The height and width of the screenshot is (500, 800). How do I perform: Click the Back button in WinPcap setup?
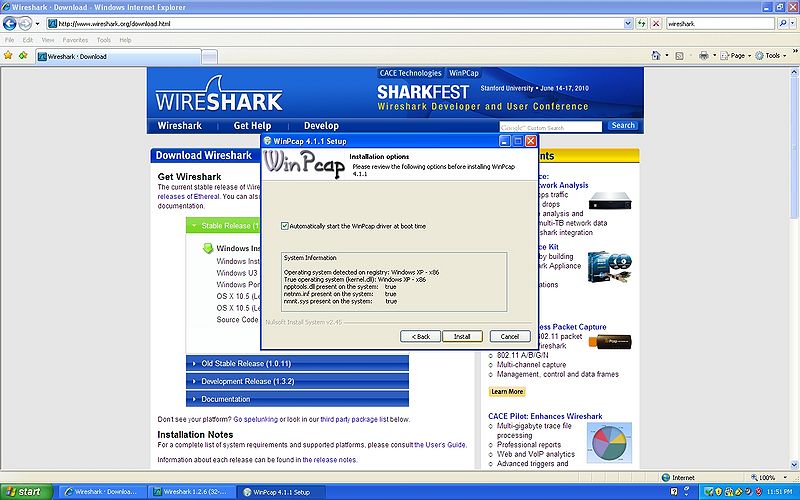420,336
